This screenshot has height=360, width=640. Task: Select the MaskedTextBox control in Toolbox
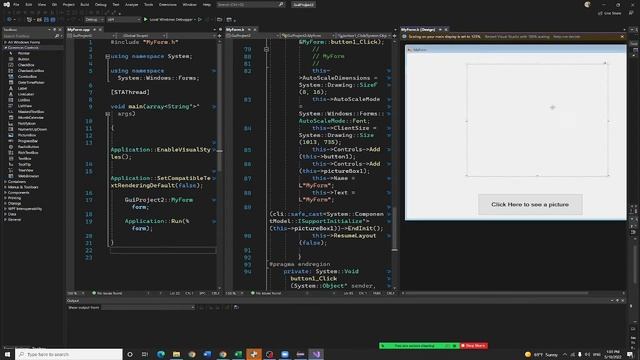(x=30, y=111)
